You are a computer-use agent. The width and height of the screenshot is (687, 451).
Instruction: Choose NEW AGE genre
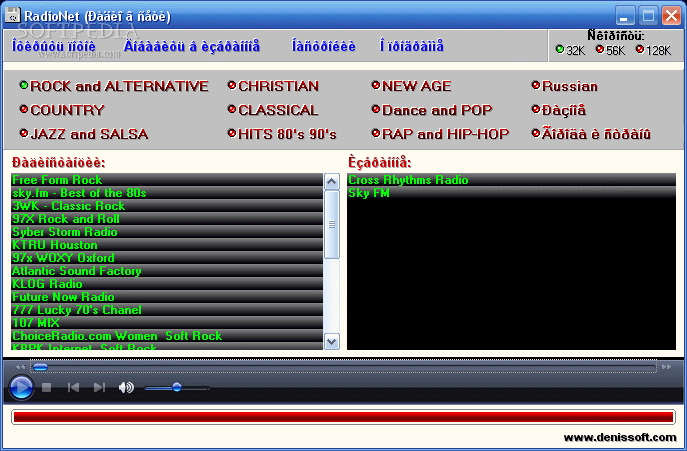[411, 86]
